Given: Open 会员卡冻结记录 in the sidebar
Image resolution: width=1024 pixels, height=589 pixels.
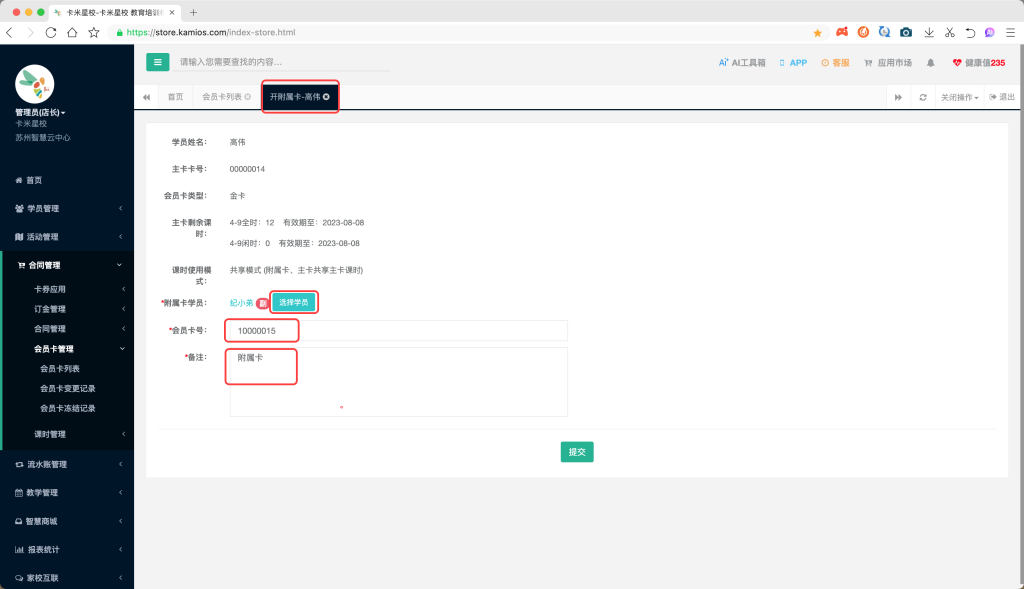Looking at the screenshot, I should point(68,408).
